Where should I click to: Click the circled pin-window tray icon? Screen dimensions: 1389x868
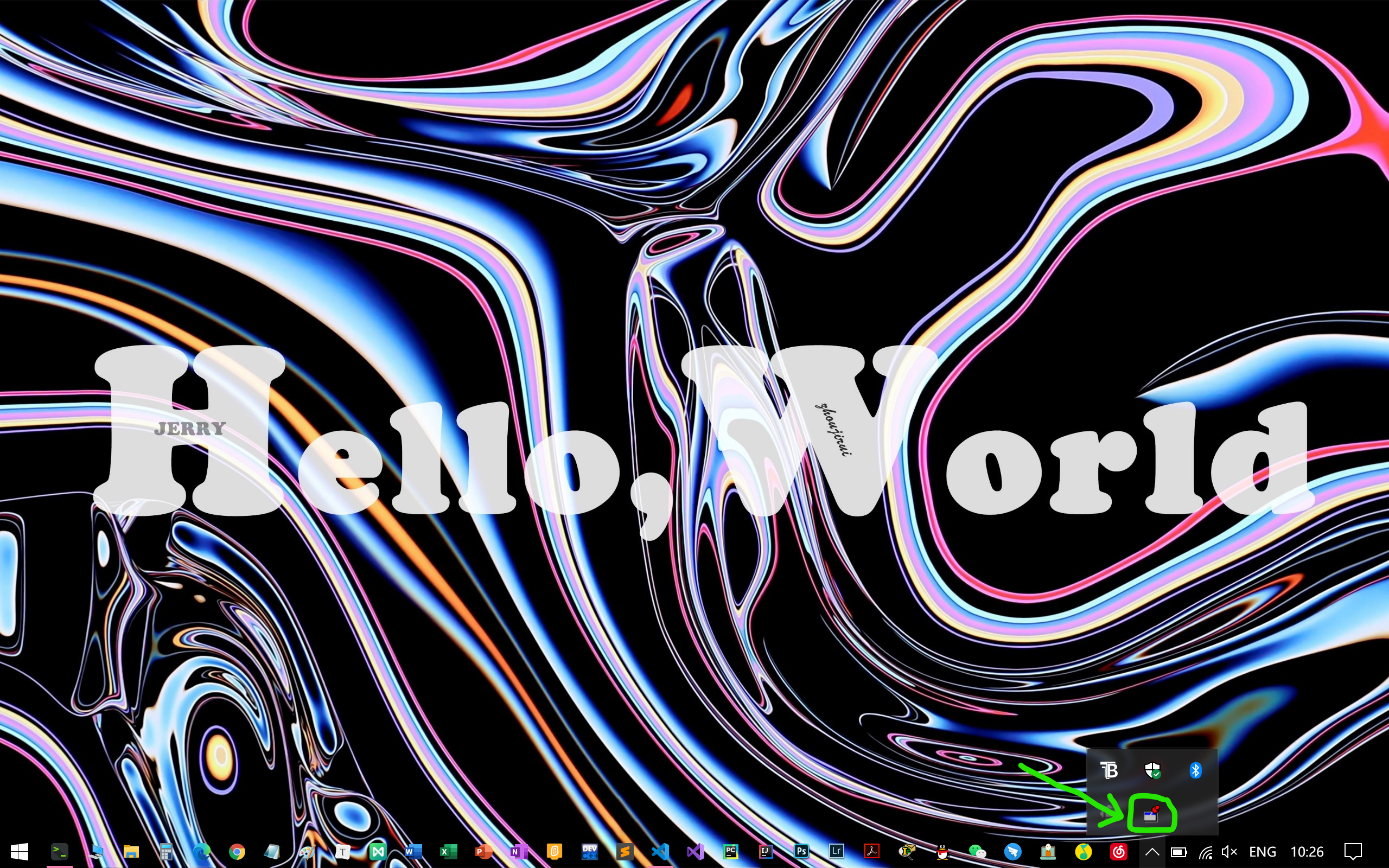[x=1151, y=815]
